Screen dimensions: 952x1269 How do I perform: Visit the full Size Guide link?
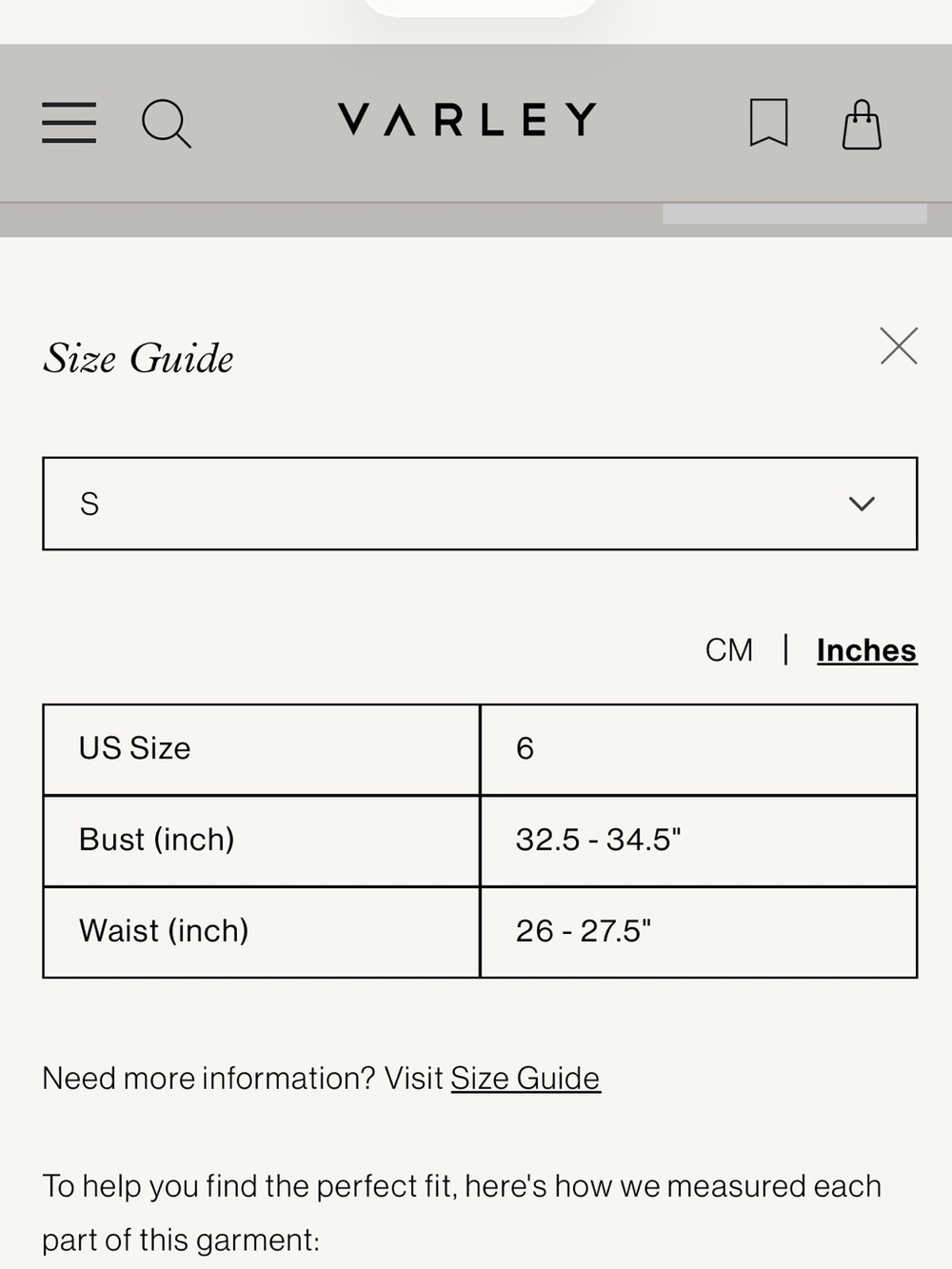526,1078
